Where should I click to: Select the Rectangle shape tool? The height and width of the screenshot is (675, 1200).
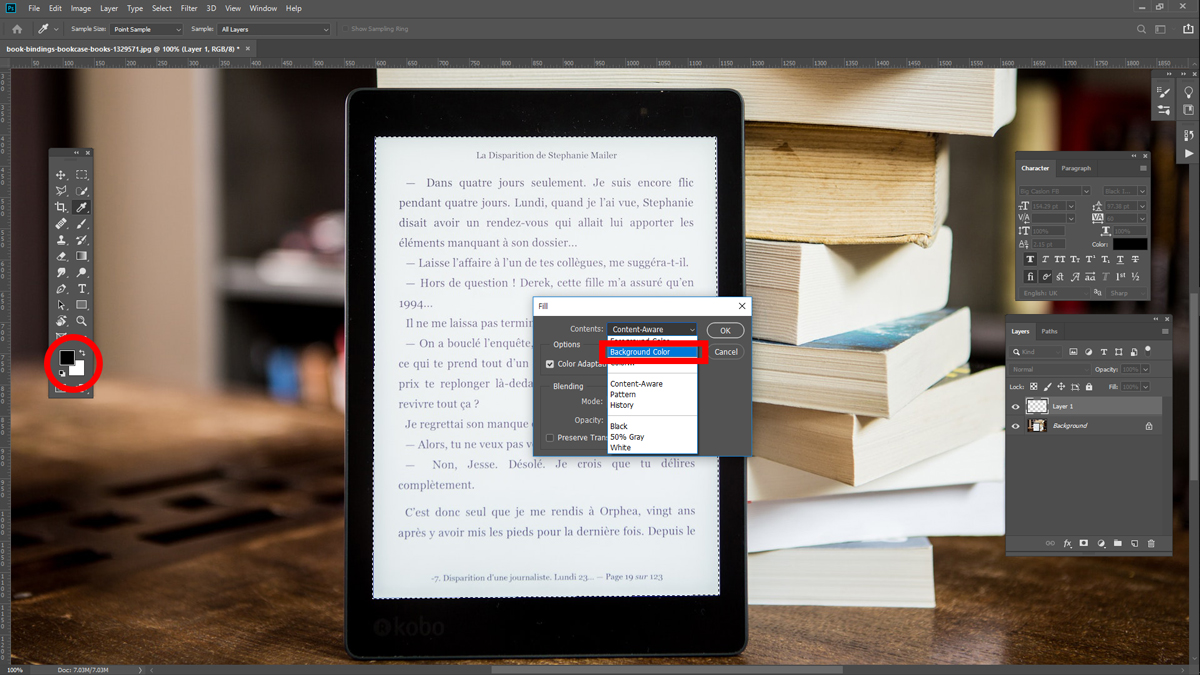pyautogui.click(x=82, y=305)
